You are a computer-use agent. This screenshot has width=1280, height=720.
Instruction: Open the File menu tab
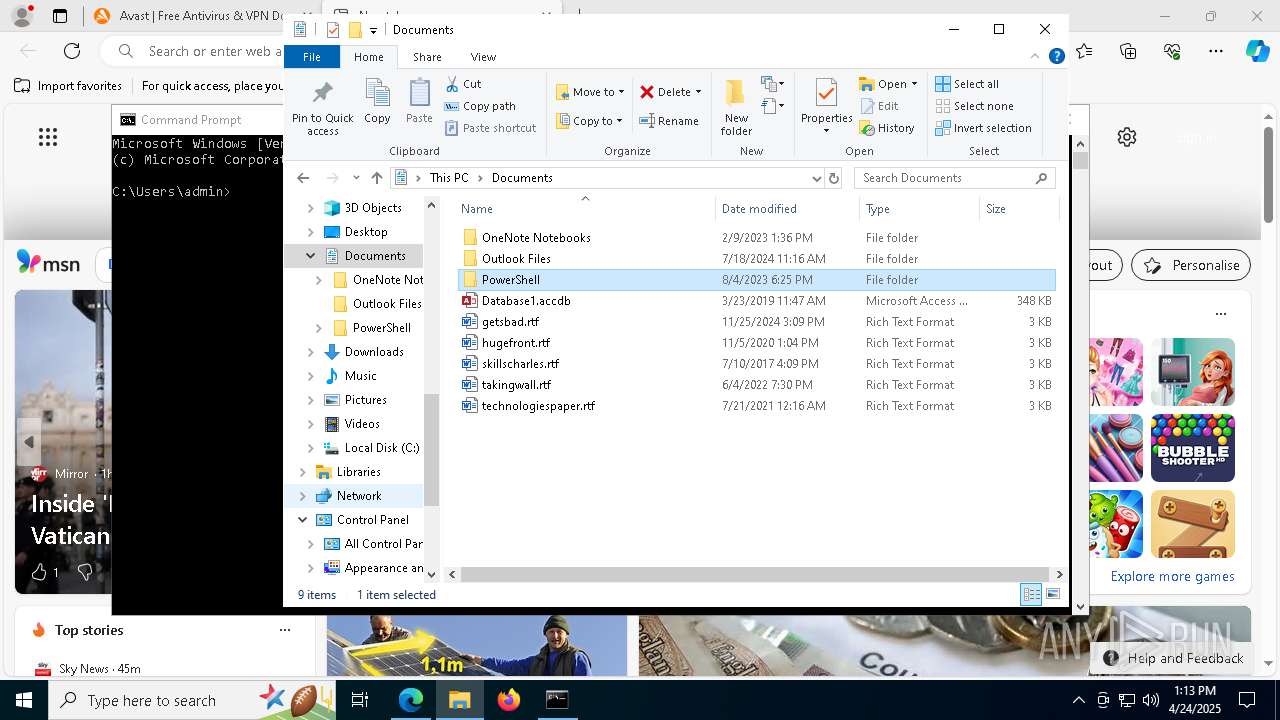pyautogui.click(x=312, y=57)
